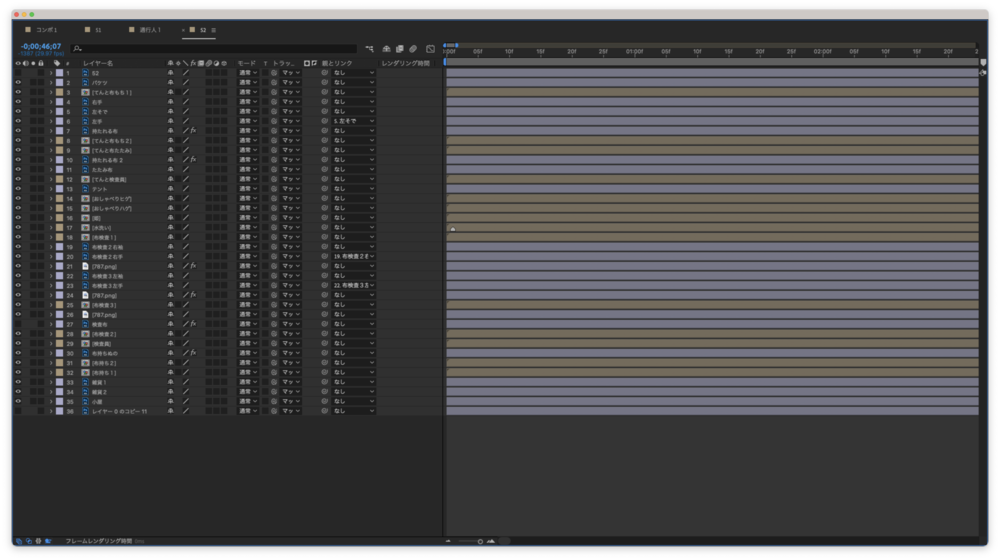The image size is (1000, 560).
Task: Click the current timecode 0;00;46;07
Action: (41, 46)
